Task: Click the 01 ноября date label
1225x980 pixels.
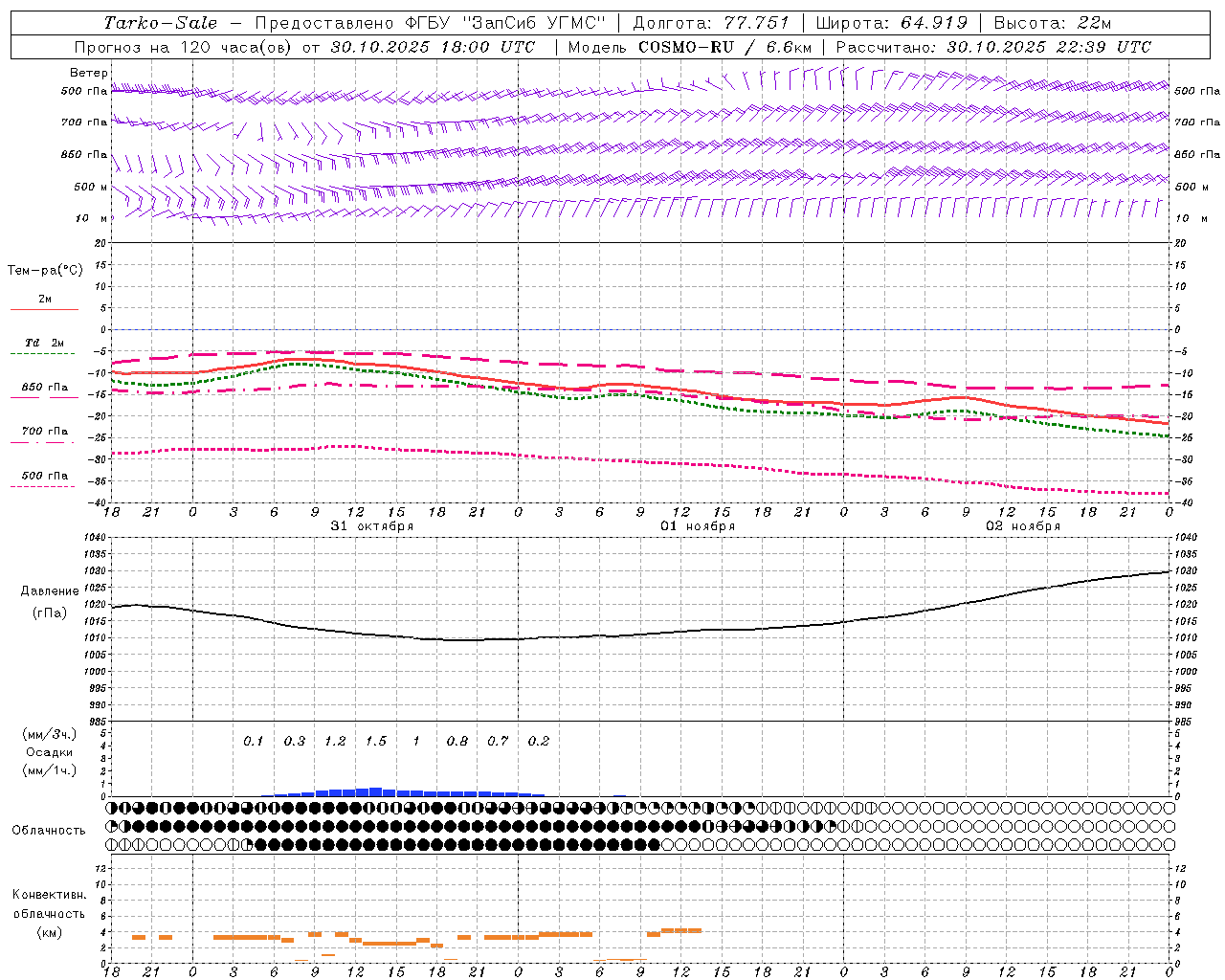Action: point(698,526)
